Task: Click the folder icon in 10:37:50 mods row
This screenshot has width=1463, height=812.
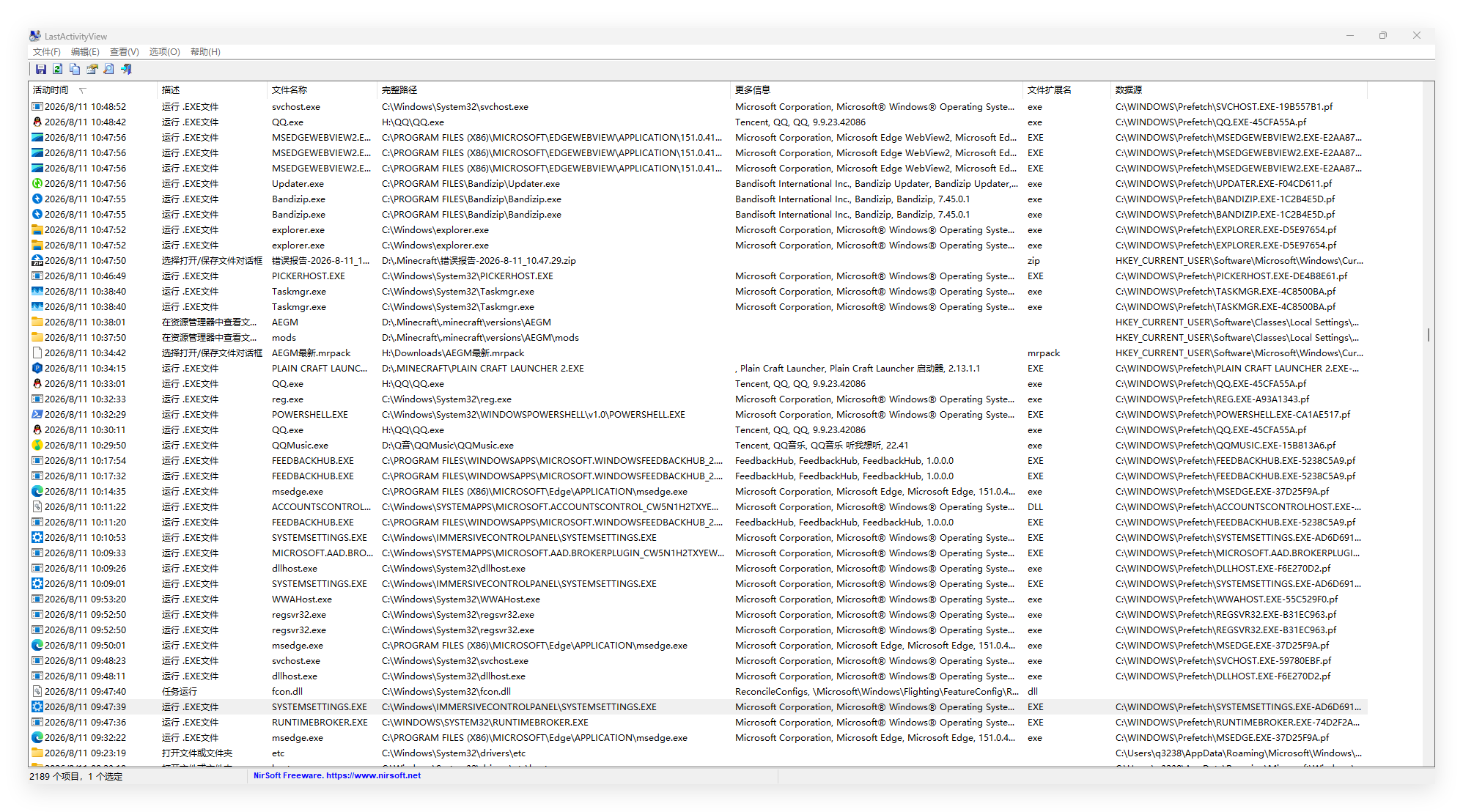Action: point(37,338)
